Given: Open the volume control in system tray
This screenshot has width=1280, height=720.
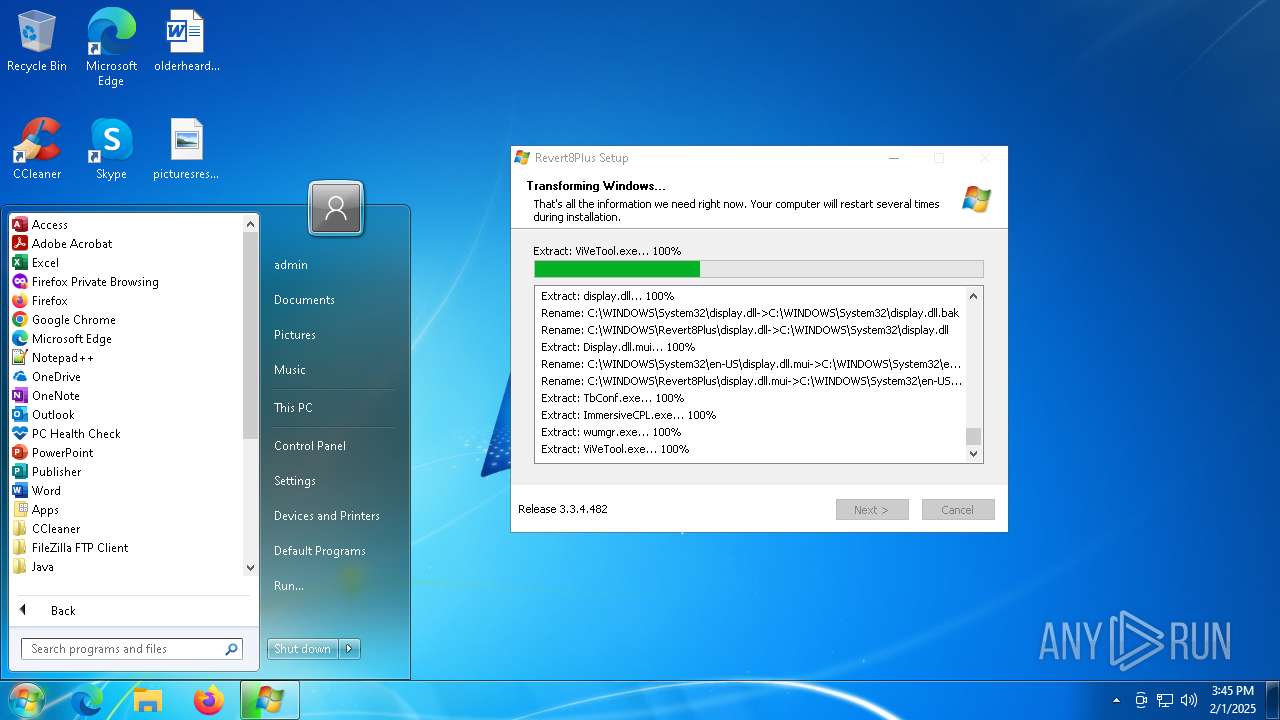Looking at the screenshot, I should tap(1189, 700).
